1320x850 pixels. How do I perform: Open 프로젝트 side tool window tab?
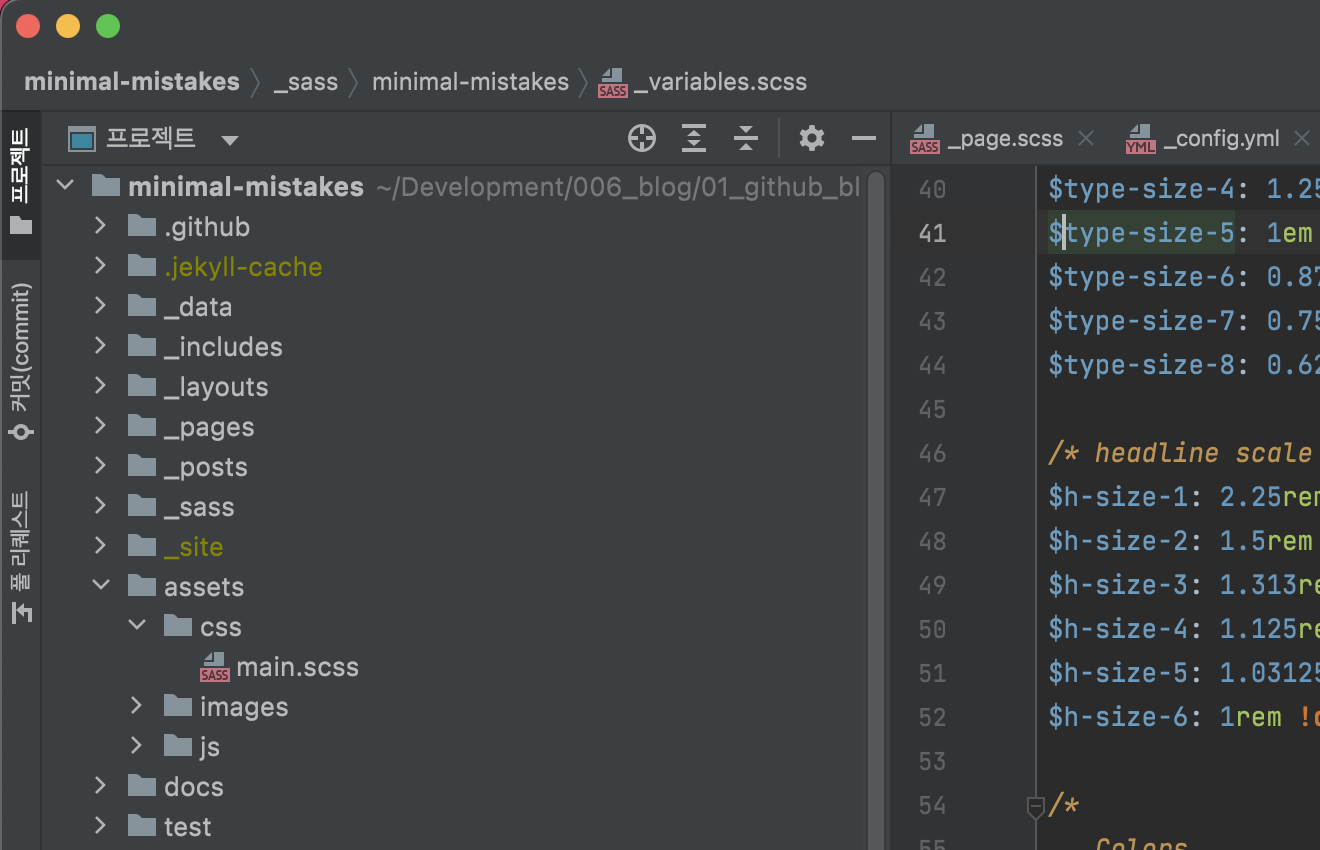tap(20, 181)
